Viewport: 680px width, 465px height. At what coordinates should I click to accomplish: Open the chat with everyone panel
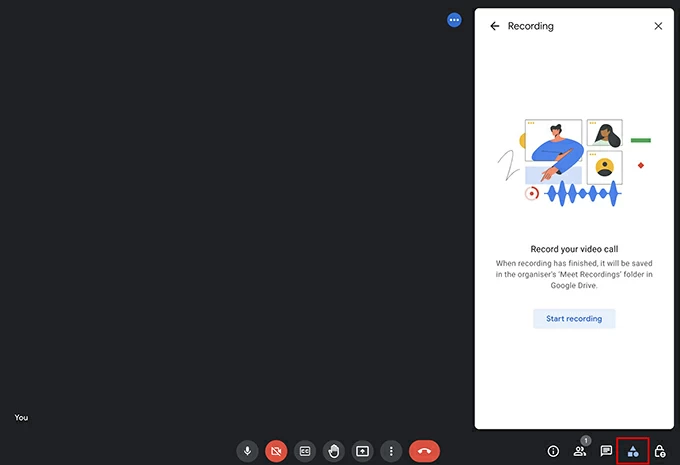(606, 451)
